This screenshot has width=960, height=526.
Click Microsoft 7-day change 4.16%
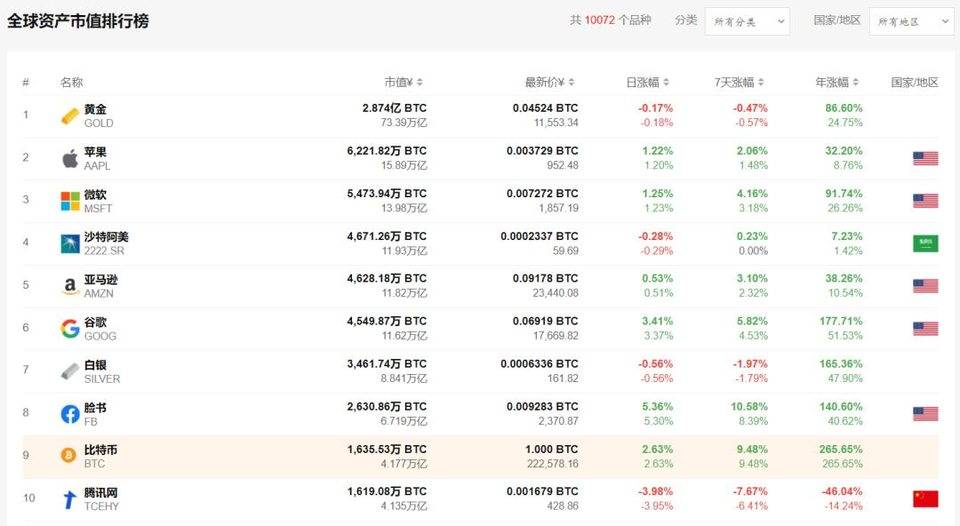pos(752,193)
